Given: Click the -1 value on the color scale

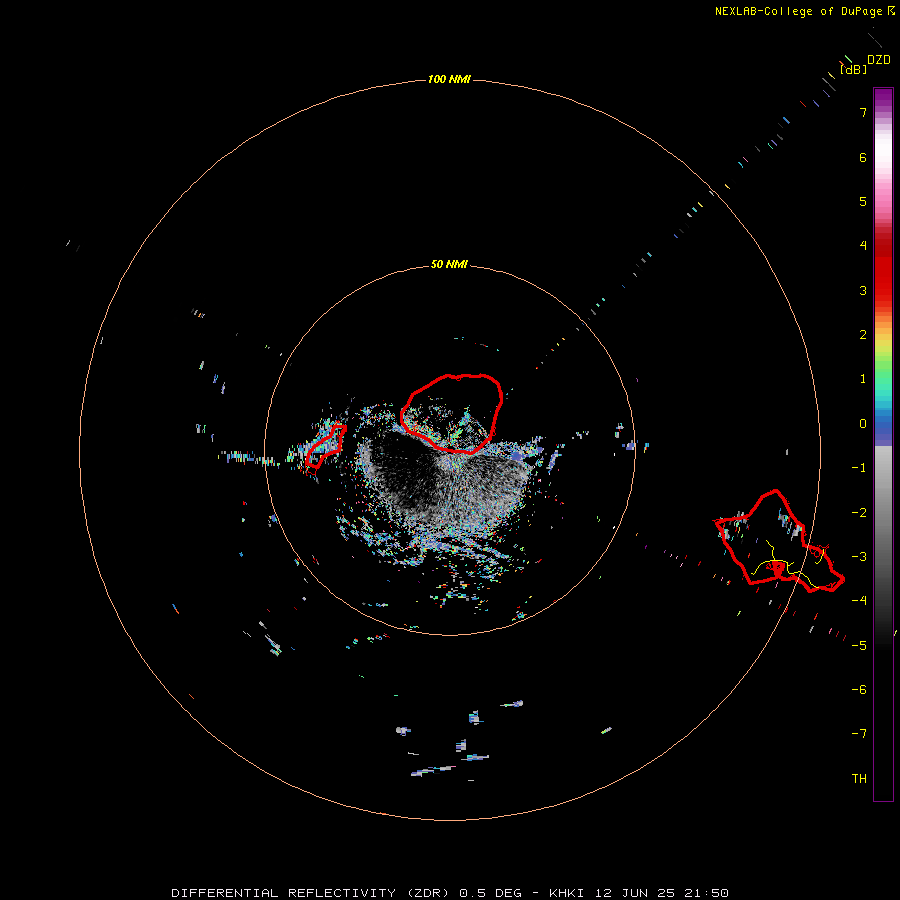Looking at the screenshot, I should (x=859, y=468).
